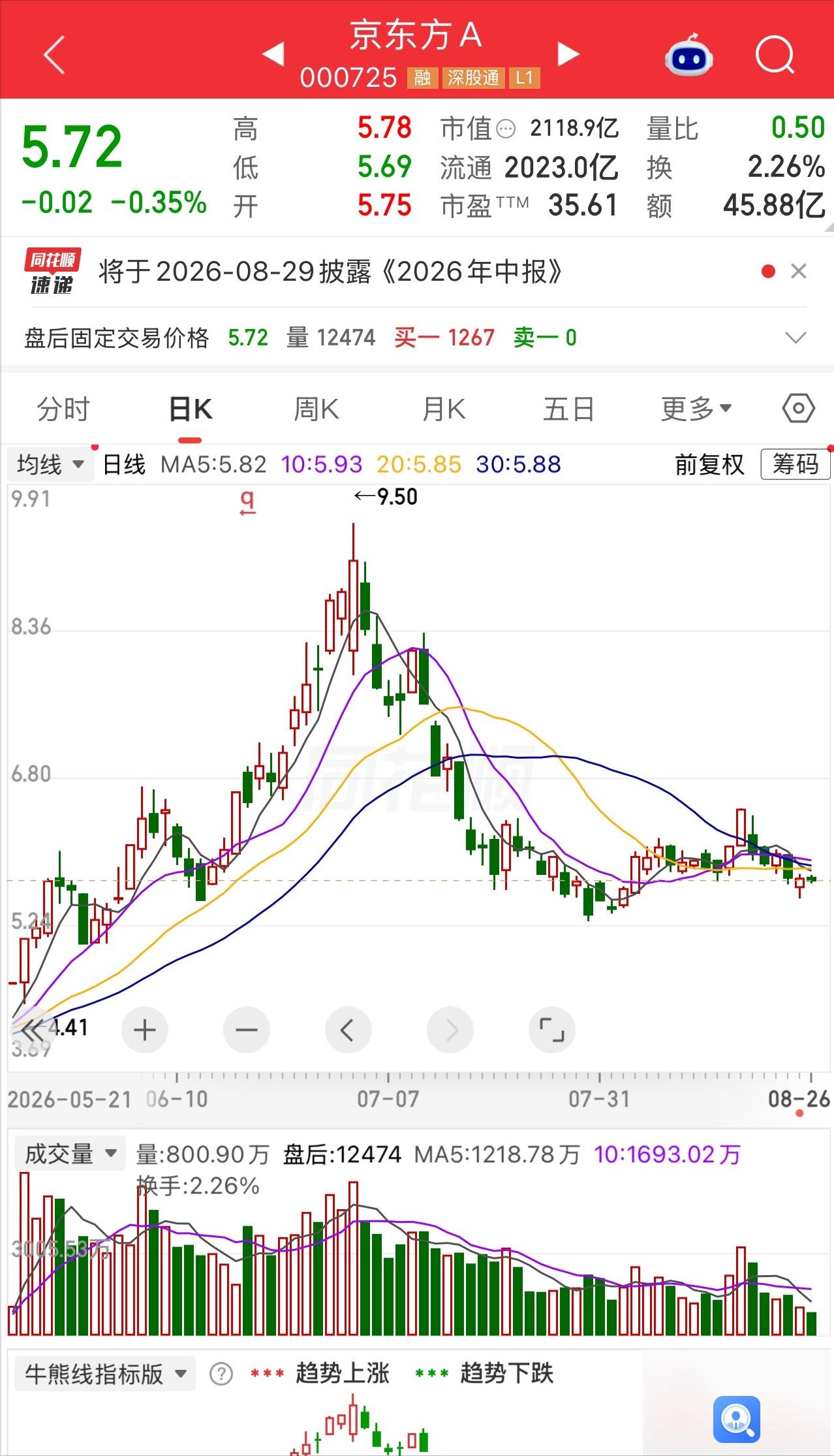This screenshot has width=834, height=1456.
Task: Enter fullscreen chart with corner-bracket button
Action: coord(552,1030)
